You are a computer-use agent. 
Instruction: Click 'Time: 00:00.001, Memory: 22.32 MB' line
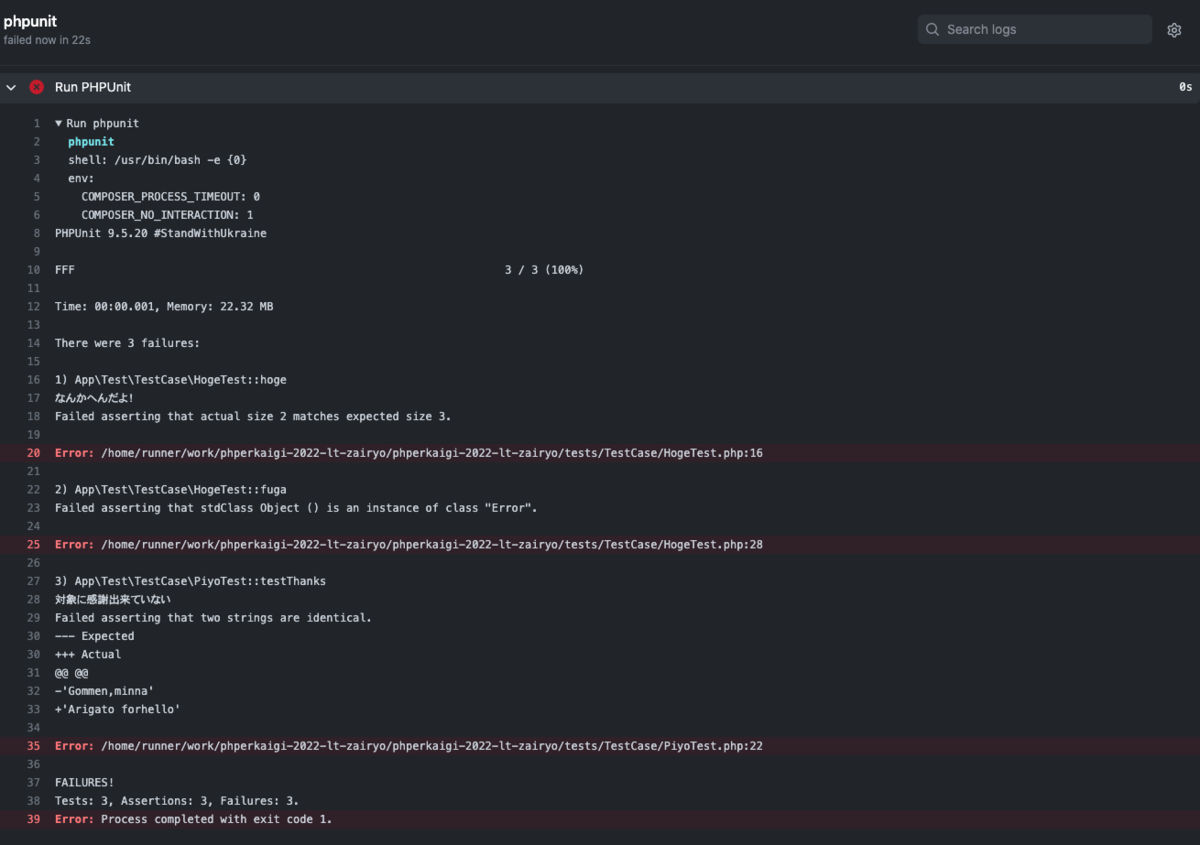pos(164,307)
